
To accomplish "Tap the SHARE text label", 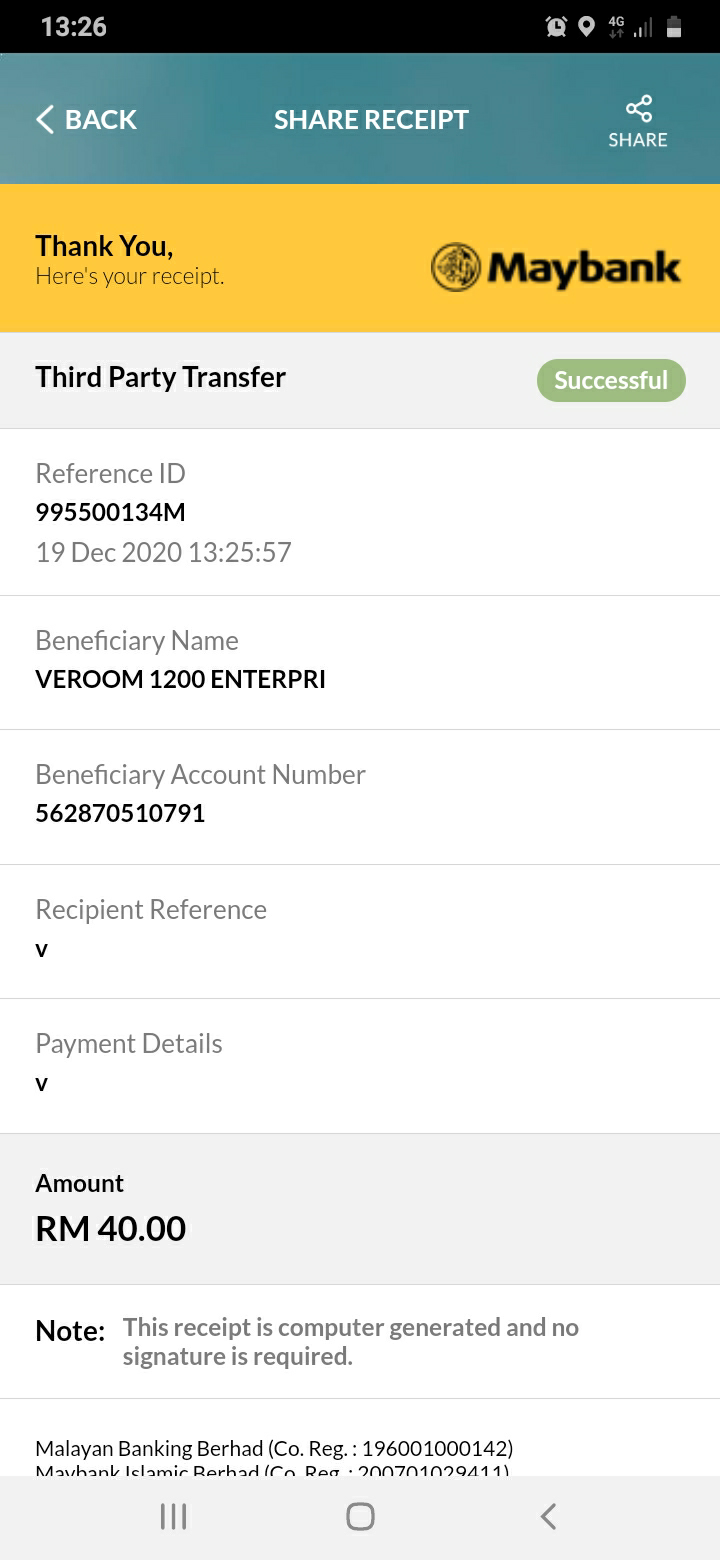I will coord(638,140).
